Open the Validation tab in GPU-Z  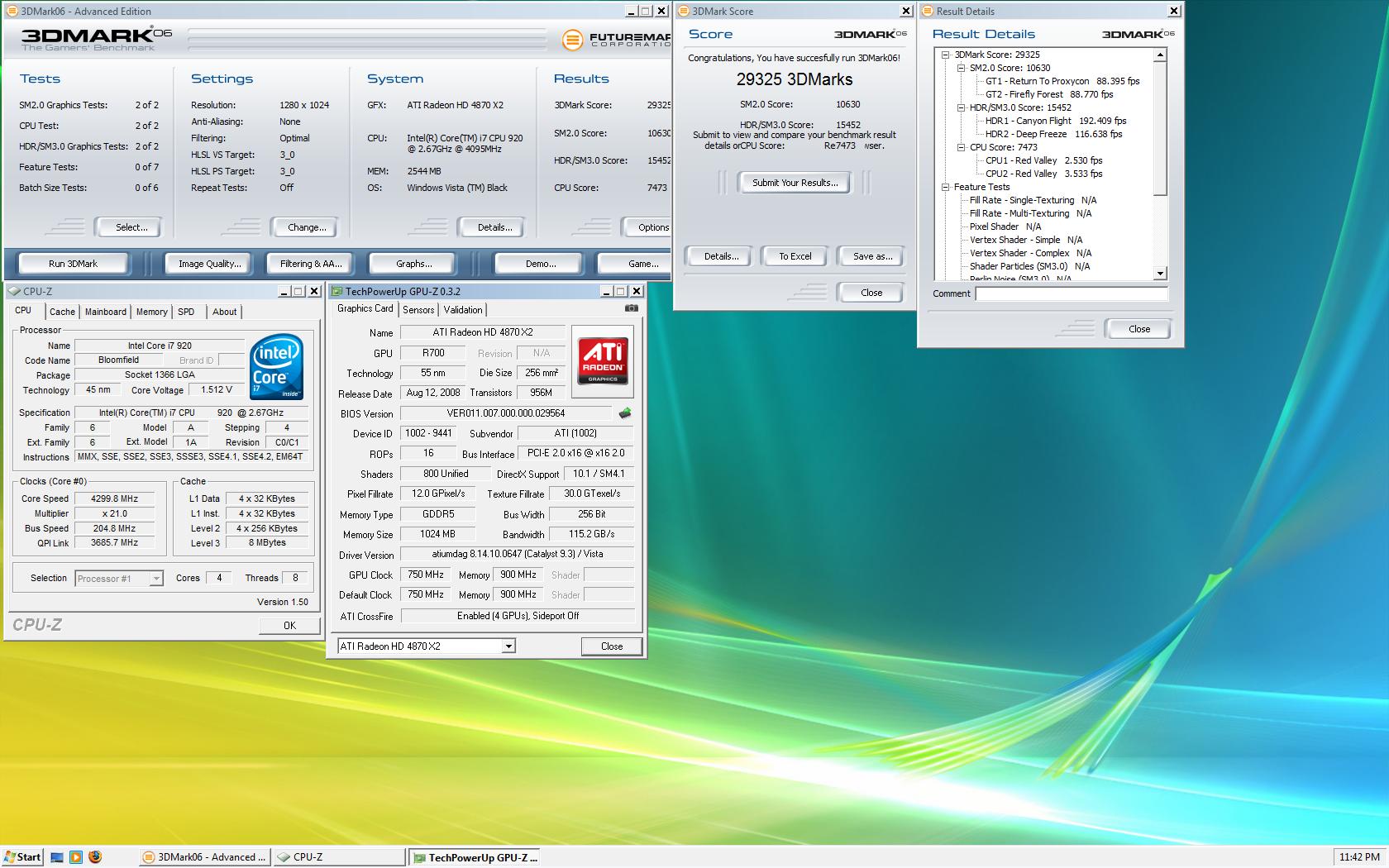pyautogui.click(x=463, y=309)
